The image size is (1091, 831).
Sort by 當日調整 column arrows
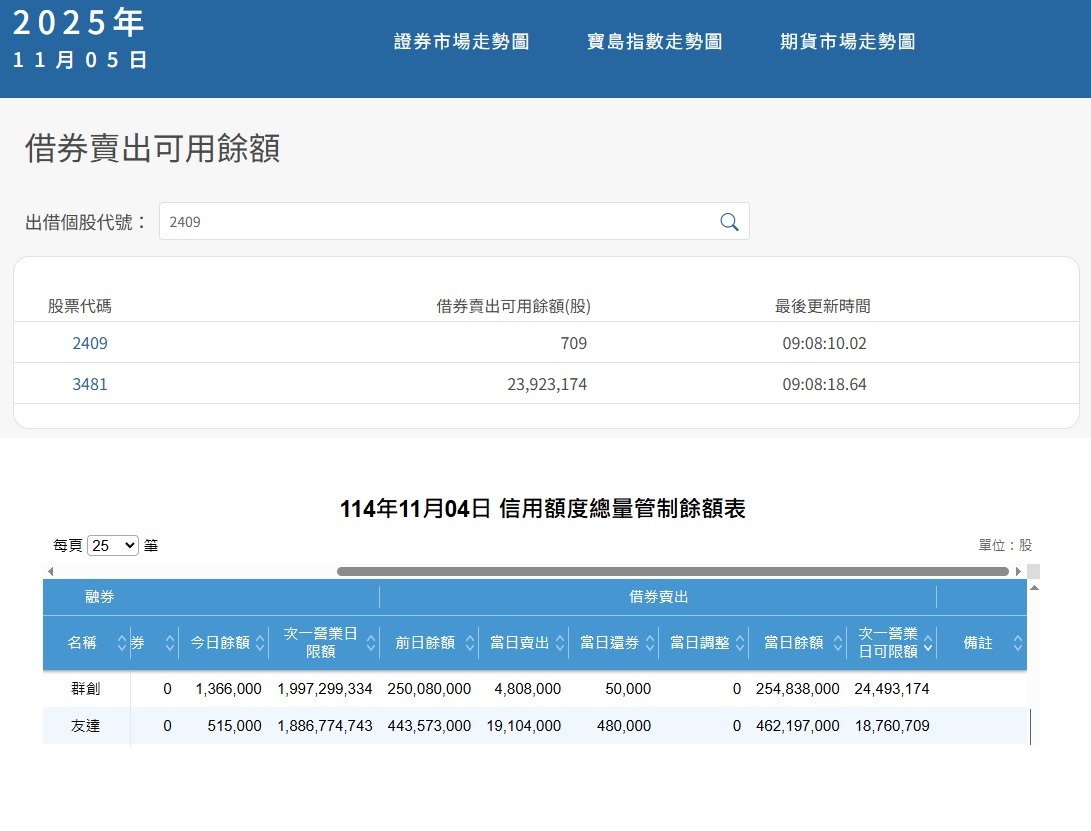click(740, 643)
